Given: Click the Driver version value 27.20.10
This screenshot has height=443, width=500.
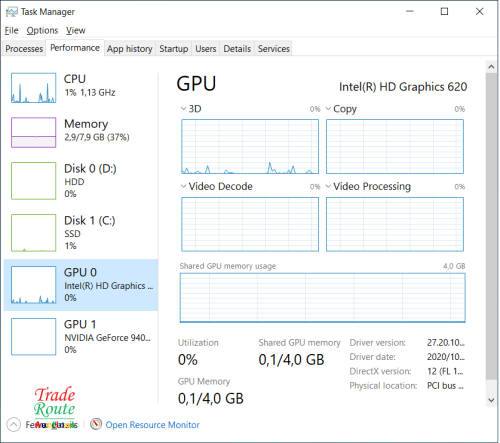Looking at the screenshot, I should click(446, 343).
